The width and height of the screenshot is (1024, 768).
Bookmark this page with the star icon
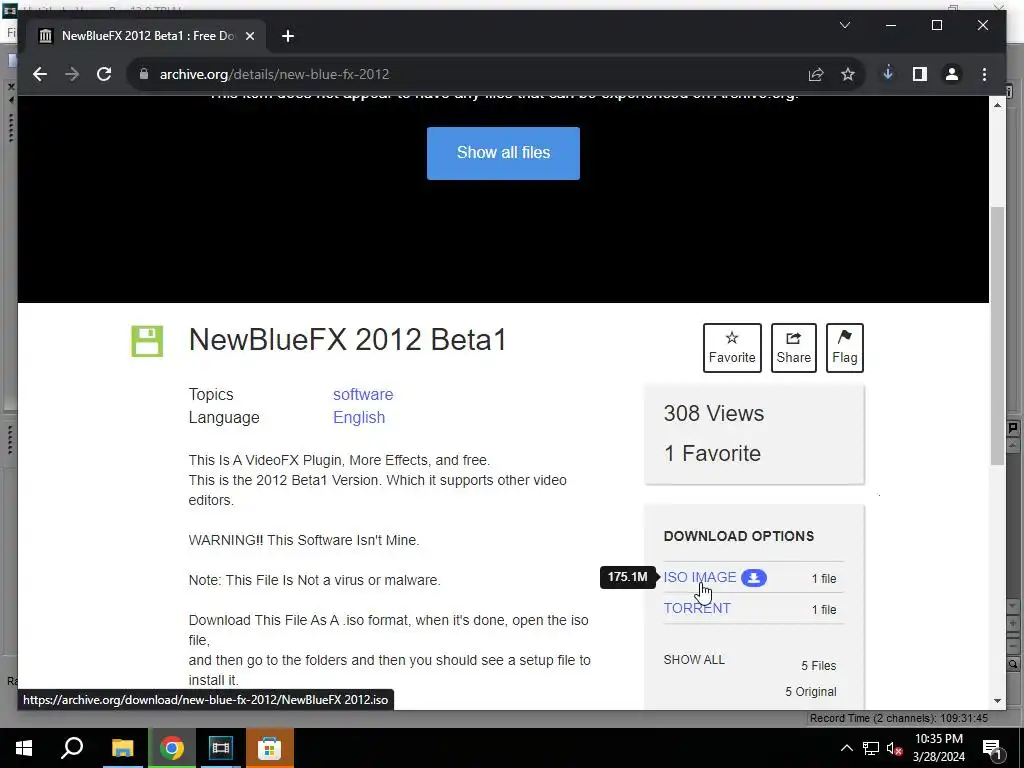pos(848,74)
